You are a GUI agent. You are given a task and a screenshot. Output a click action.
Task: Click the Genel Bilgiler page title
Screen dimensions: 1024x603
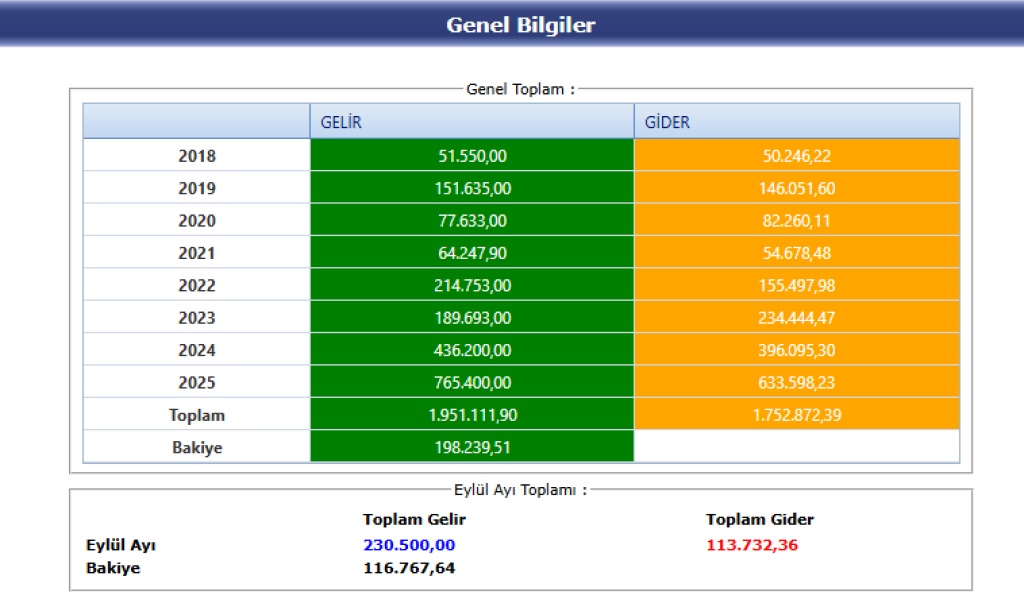click(520, 25)
